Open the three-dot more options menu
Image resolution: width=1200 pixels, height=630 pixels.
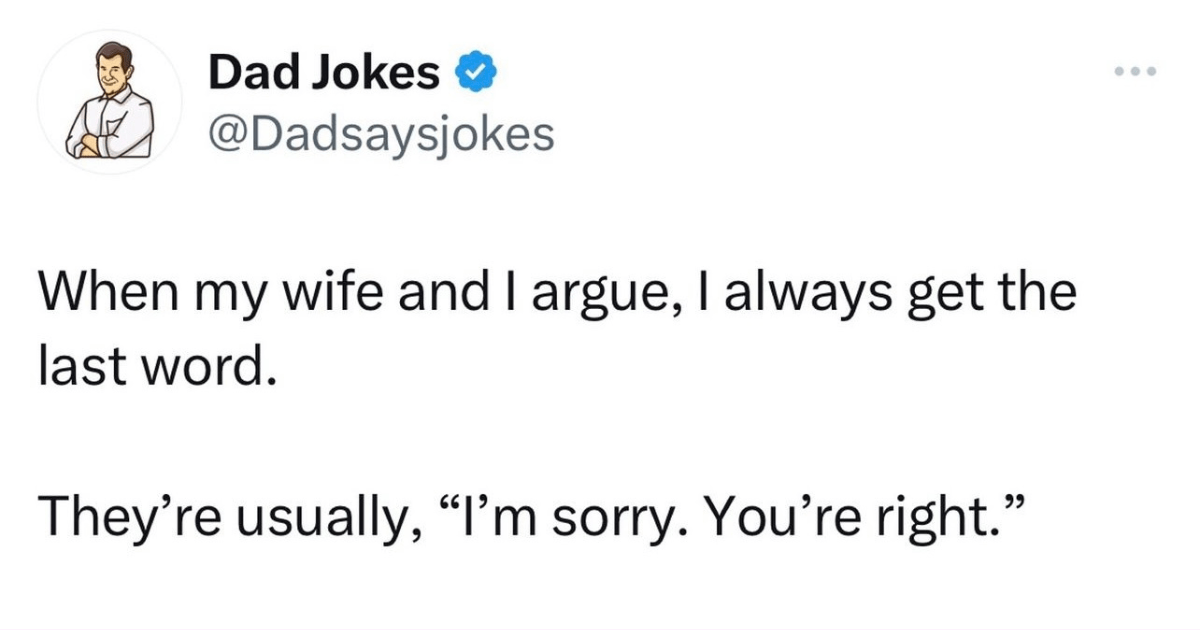[x=1137, y=71]
